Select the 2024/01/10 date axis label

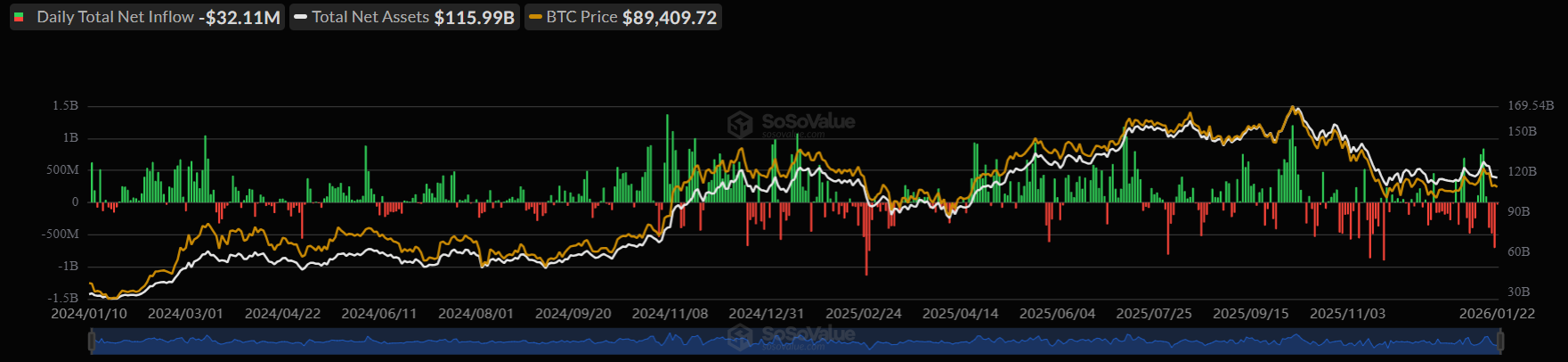click(89, 314)
